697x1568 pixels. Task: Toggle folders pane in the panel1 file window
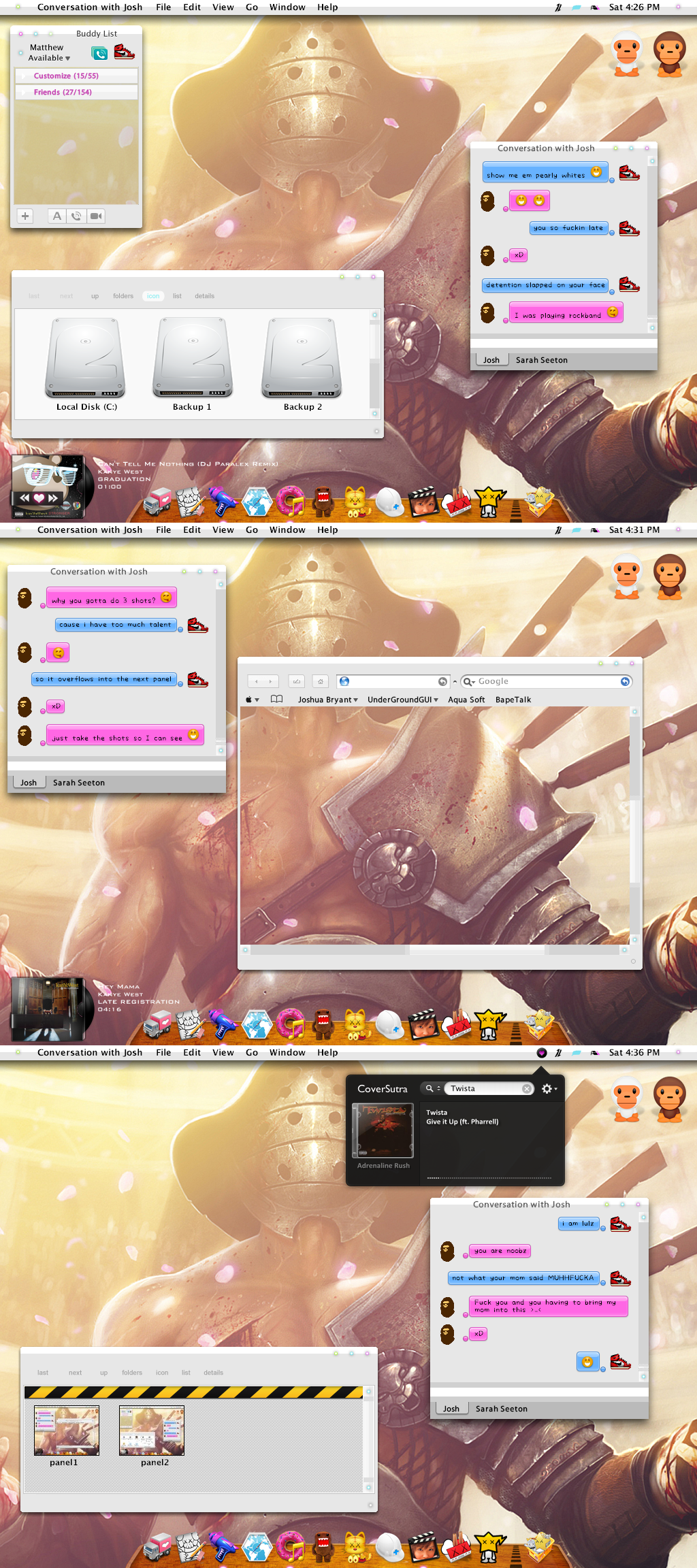132,1373
